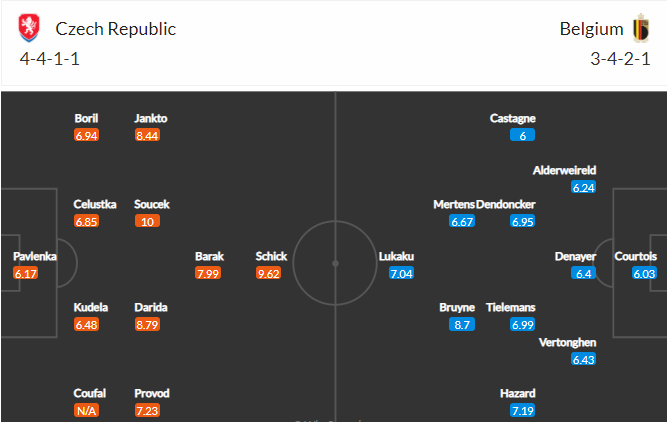
Task: Click the Czech Republic team crest icon
Action: 29,28
